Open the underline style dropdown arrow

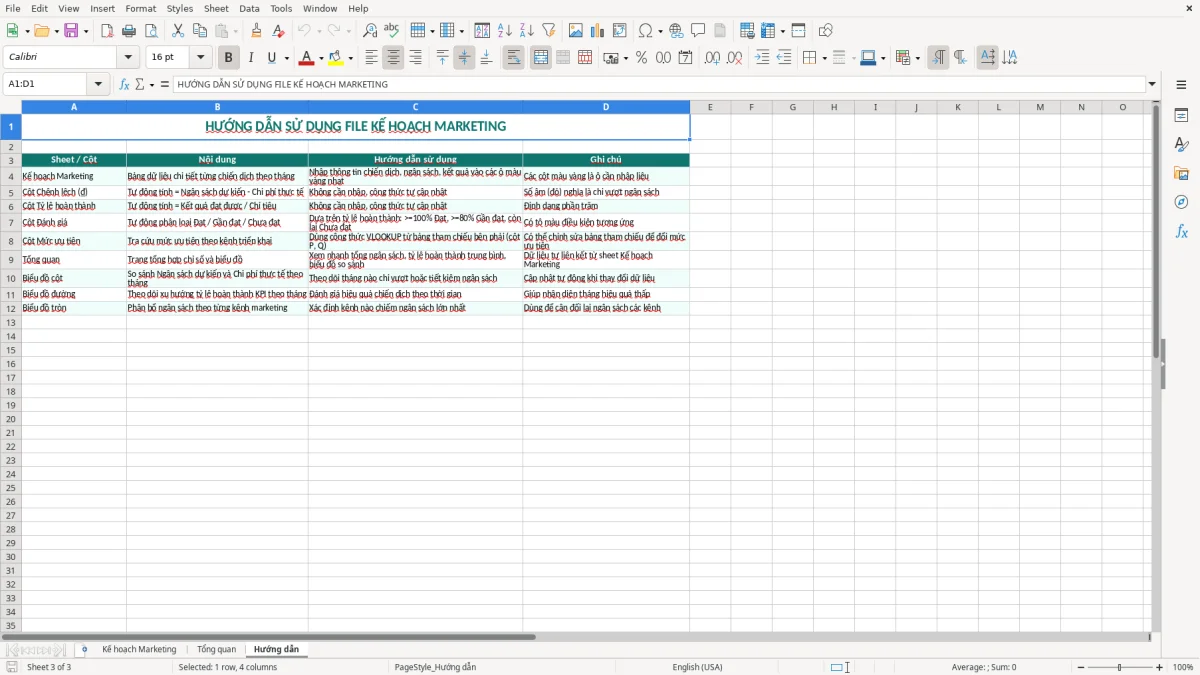click(286, 58)
